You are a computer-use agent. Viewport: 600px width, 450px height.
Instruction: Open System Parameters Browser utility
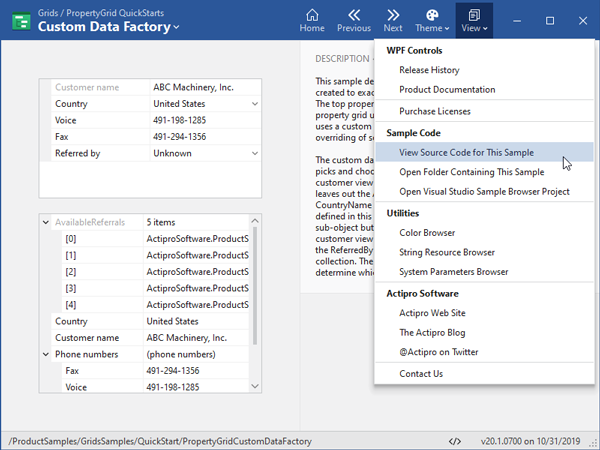pos(484,272)
